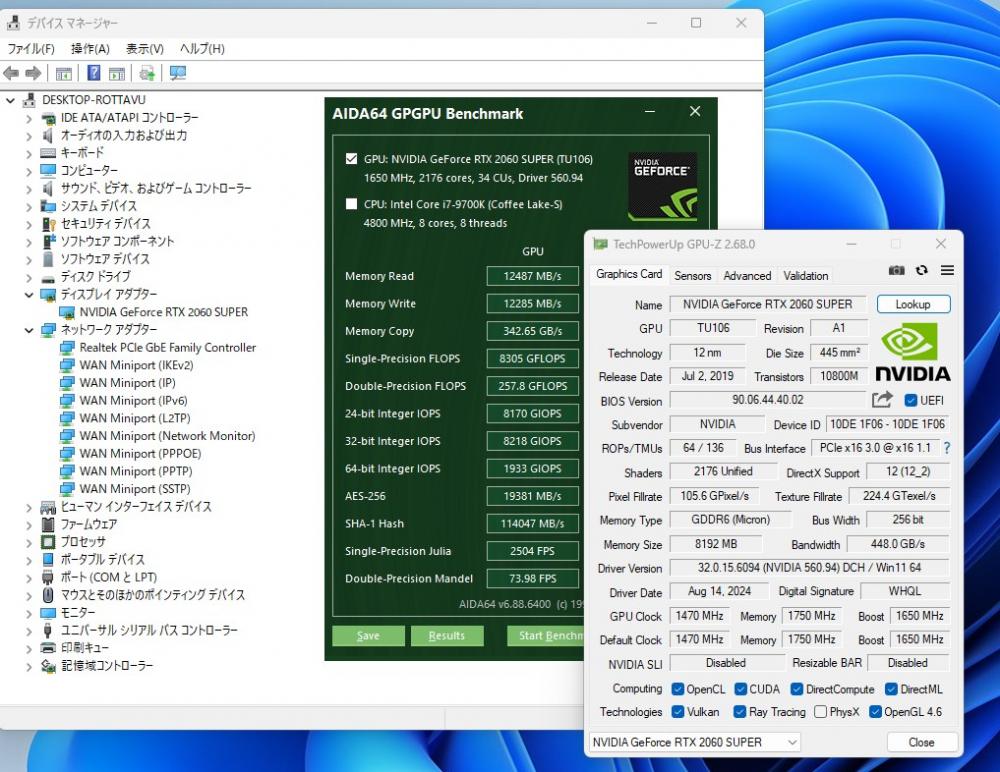
Task: Enable the CPU Intel Core i7-9700K checkbox
Action: tap(351, 204)
